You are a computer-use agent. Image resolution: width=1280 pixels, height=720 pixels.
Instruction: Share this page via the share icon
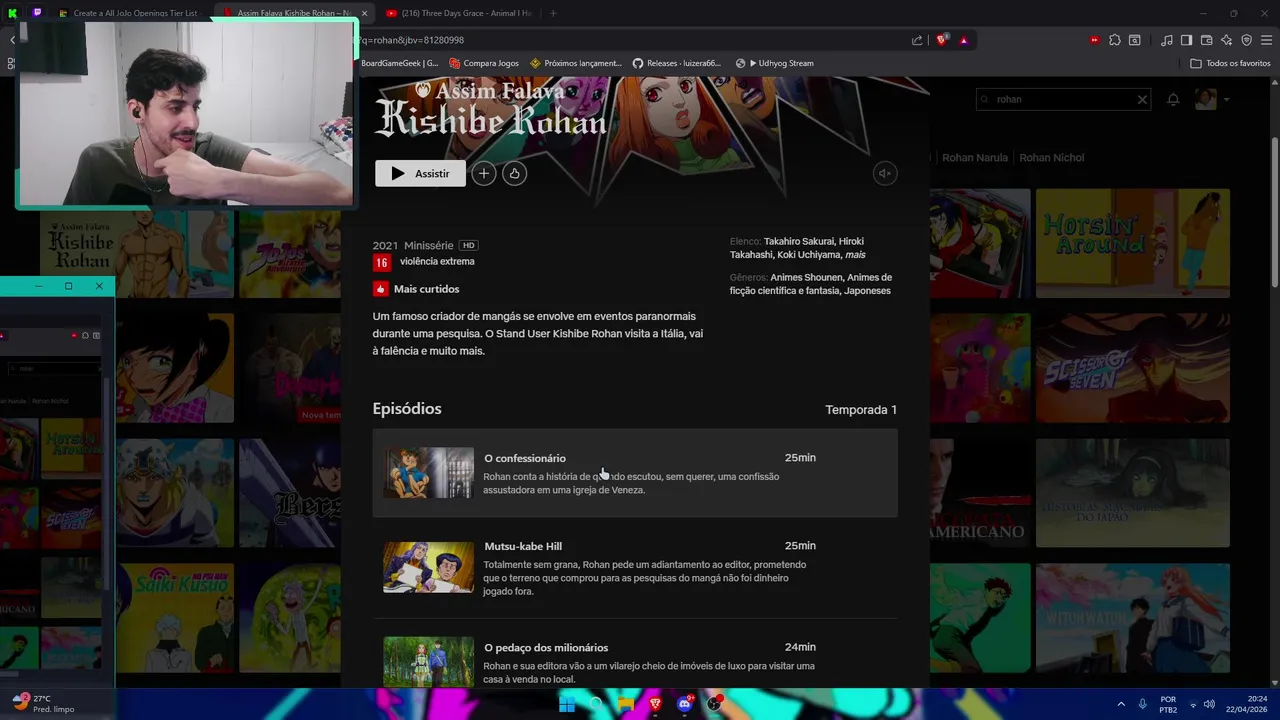point(917,40)
